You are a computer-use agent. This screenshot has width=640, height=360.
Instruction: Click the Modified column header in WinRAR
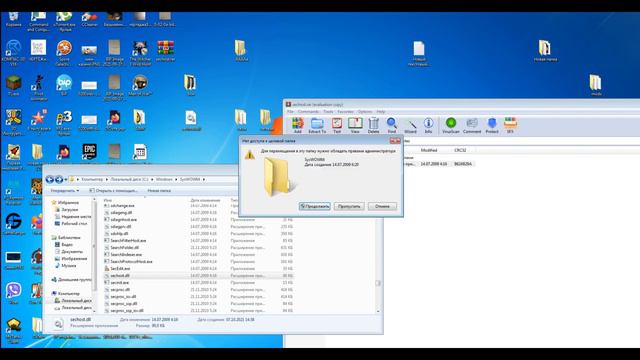point(429,150)
